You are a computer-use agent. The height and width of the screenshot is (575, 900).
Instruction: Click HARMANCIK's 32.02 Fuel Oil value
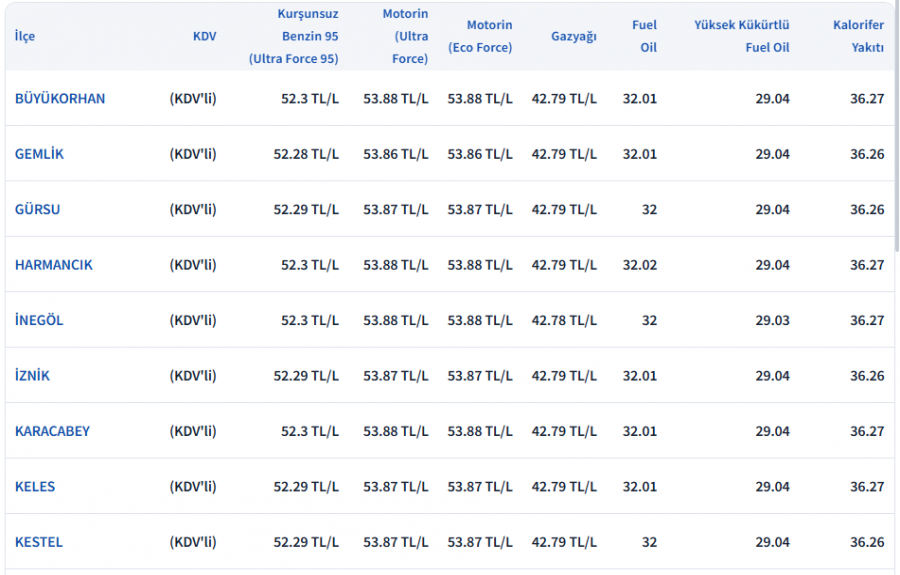click(639, 265)
